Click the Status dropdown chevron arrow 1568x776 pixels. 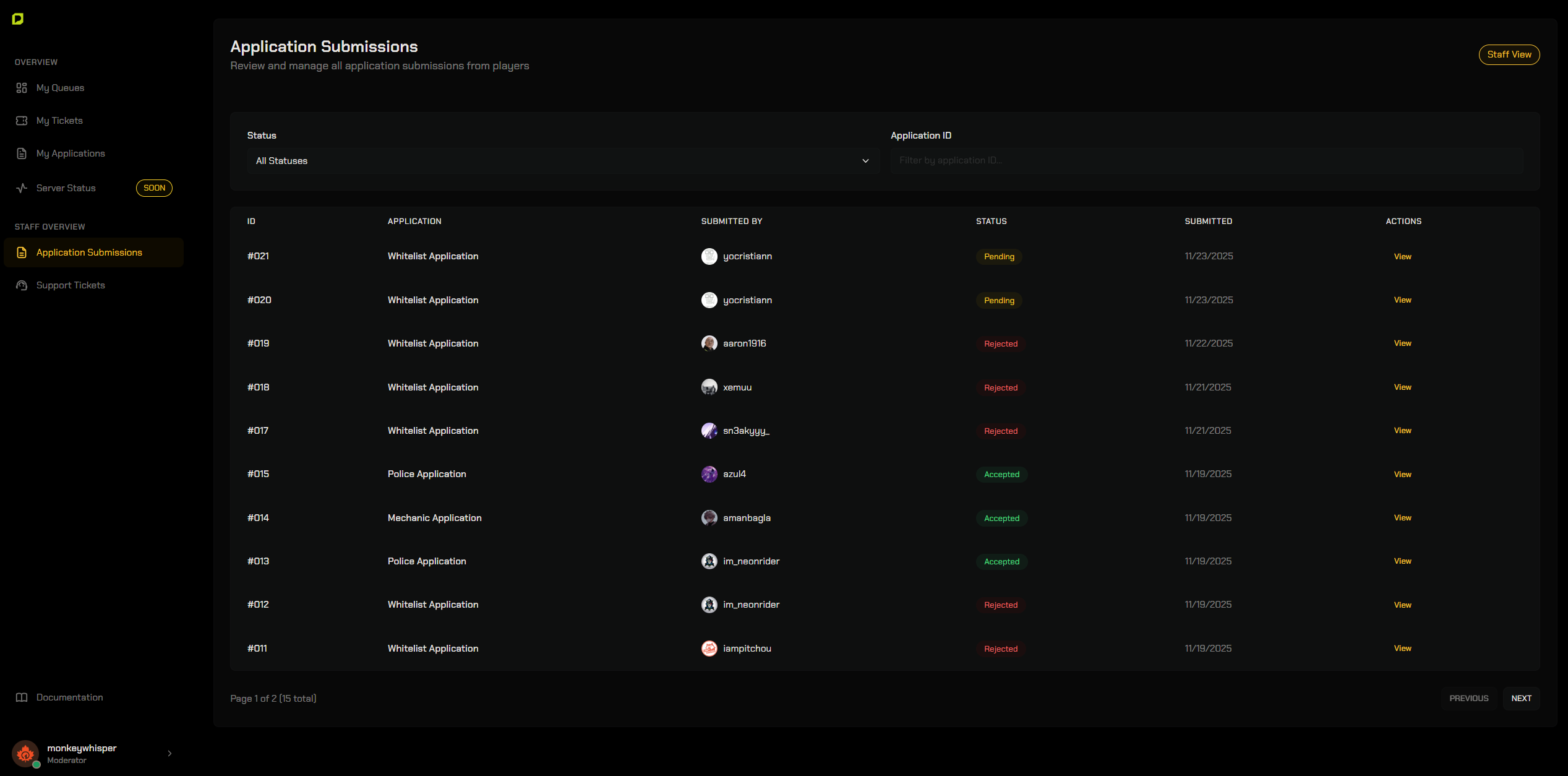865,161
